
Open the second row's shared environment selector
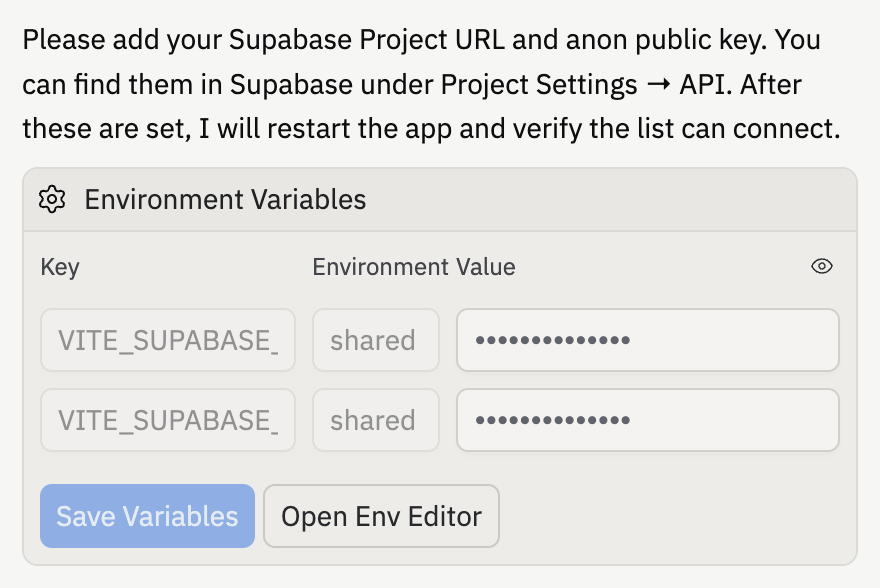click(375, 420)
